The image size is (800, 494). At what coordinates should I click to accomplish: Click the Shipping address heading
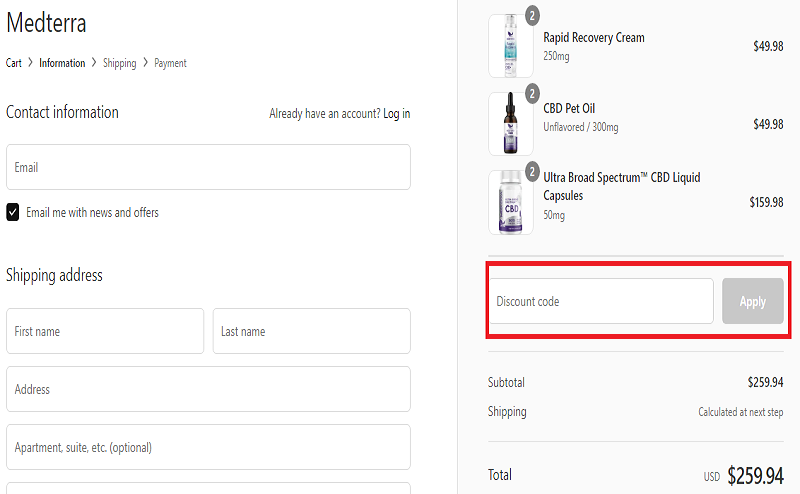pyautogui.click(x=54, y=275)
